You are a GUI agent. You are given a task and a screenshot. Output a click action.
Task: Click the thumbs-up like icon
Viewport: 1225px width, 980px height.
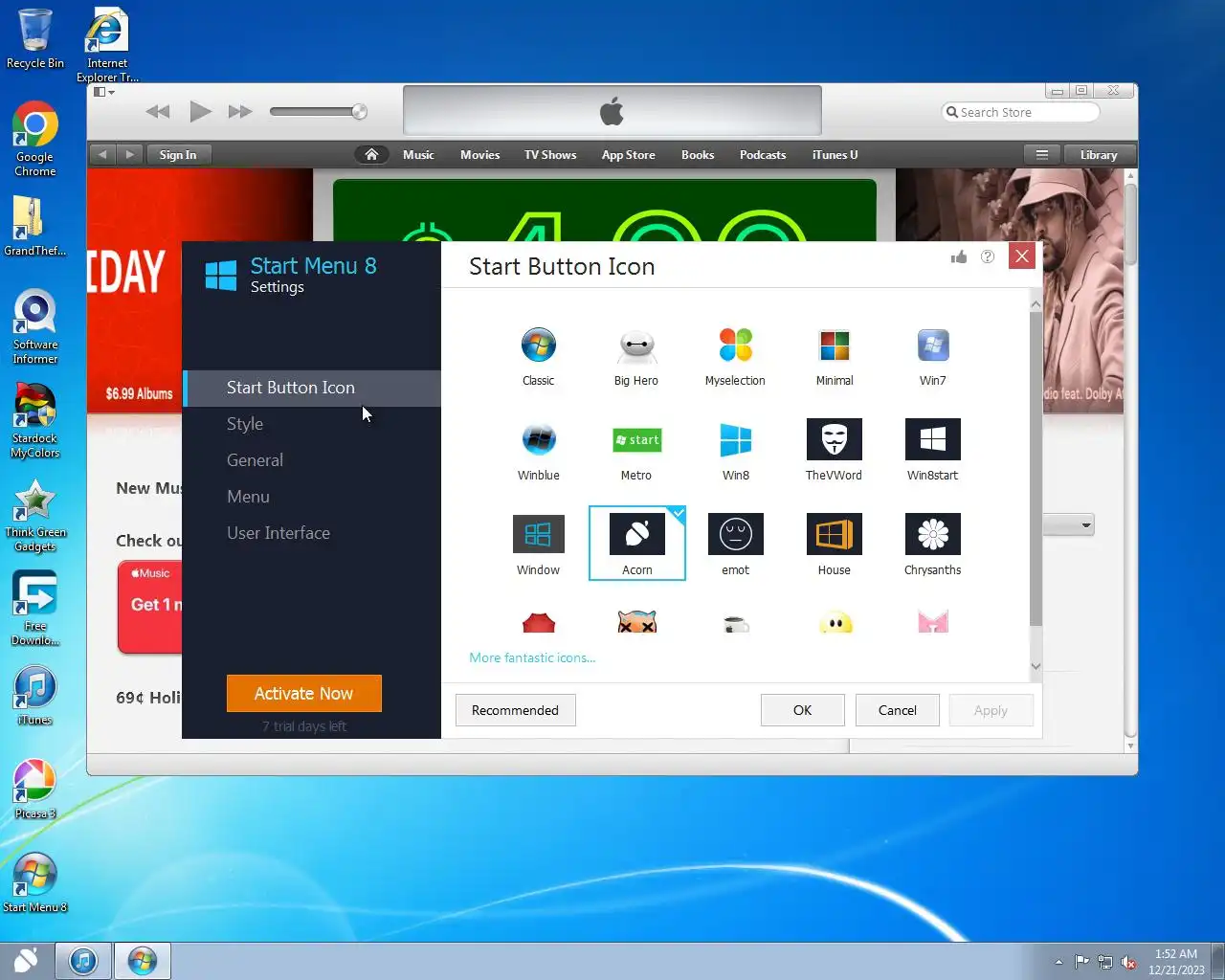coord(959,256)
